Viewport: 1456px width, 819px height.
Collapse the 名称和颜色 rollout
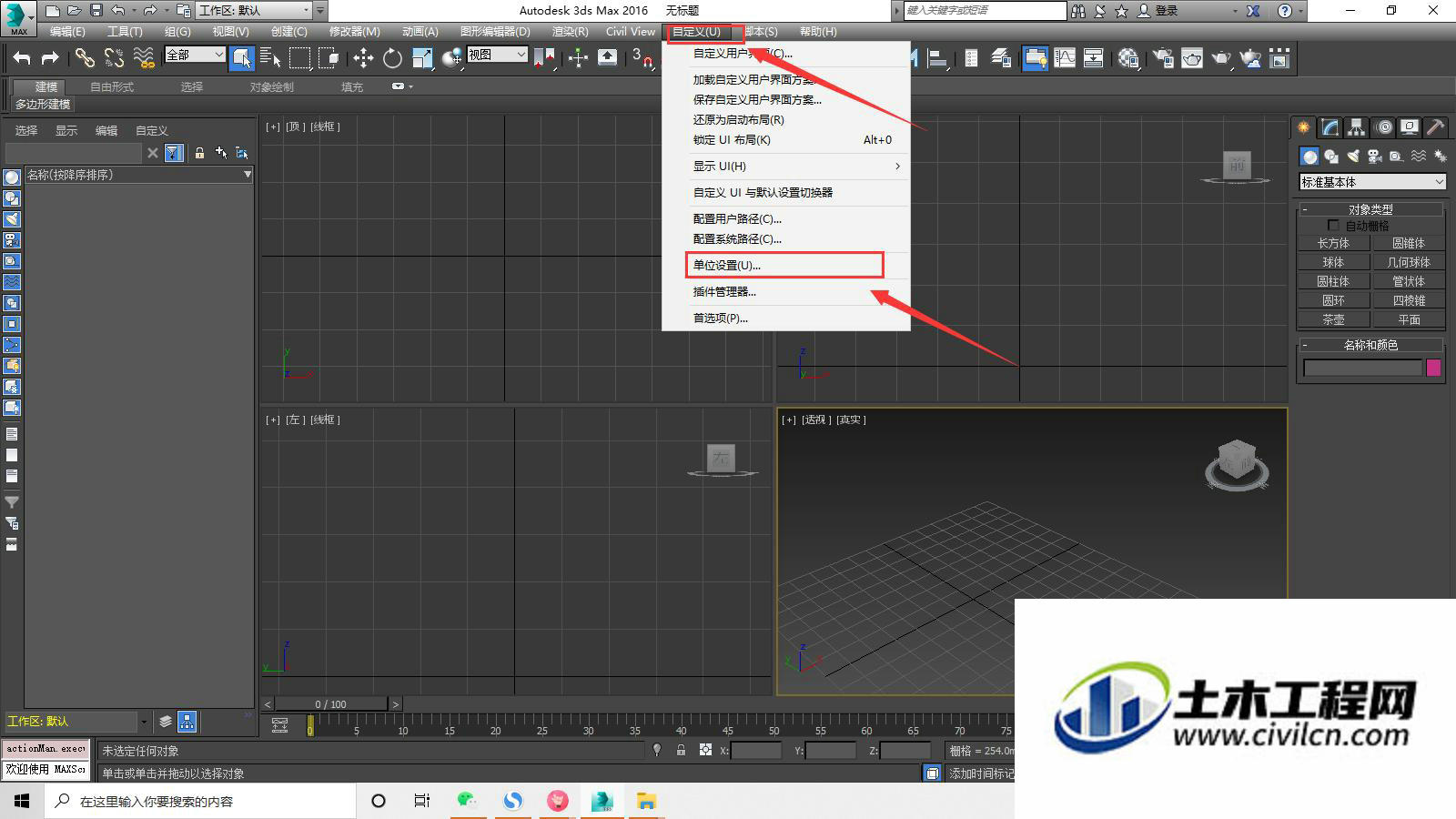[1370, 345]
